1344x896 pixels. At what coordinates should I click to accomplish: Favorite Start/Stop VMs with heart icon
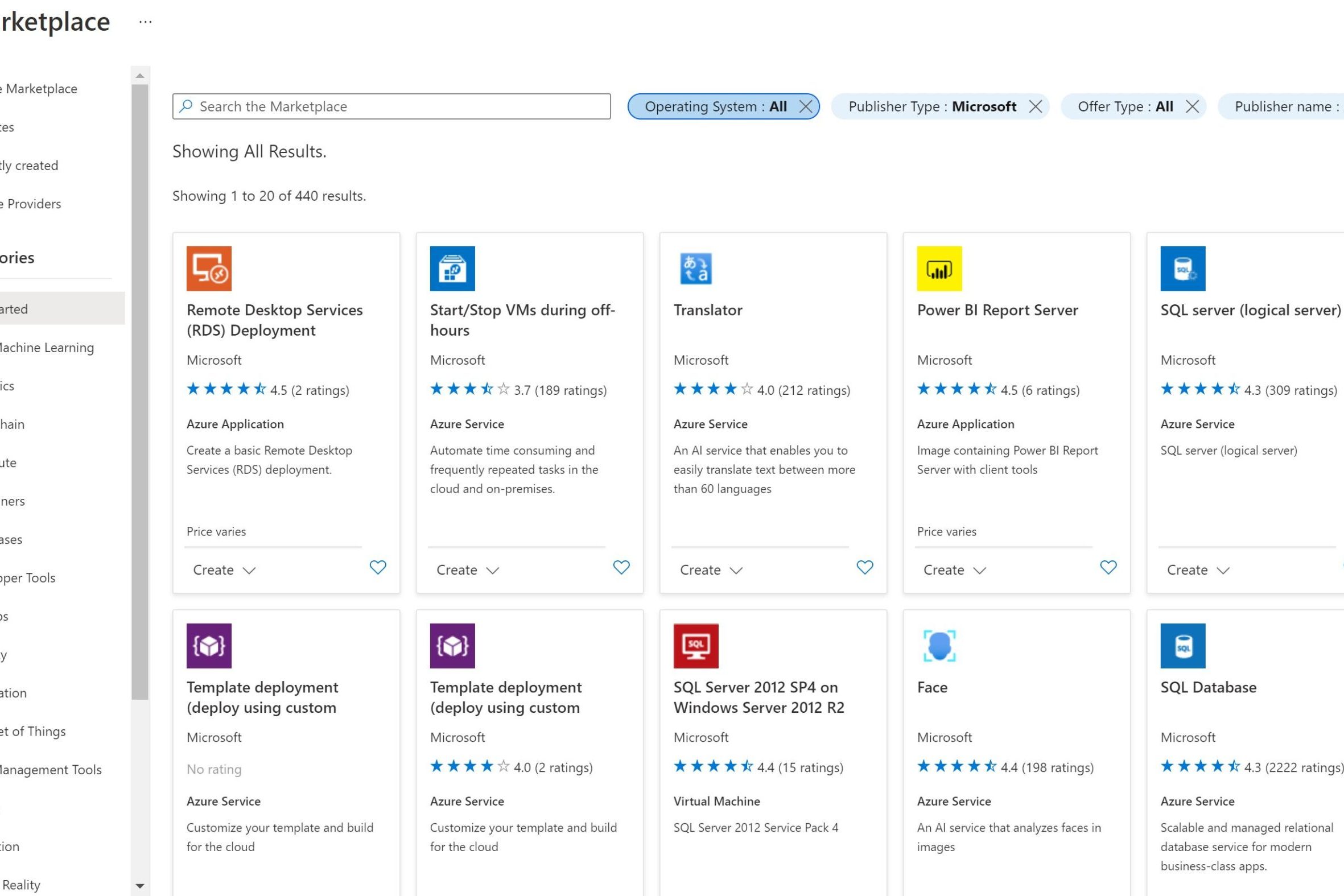[x=621, y=567]
